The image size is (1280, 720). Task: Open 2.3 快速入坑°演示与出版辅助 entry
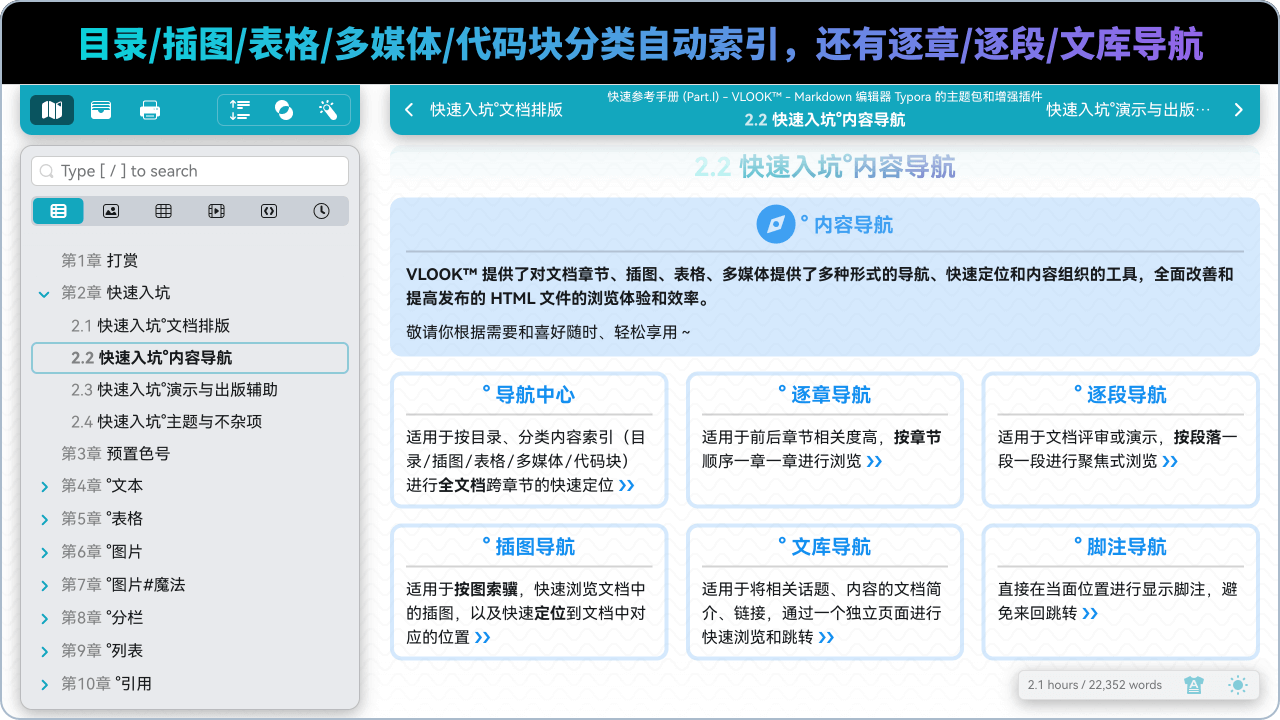pyautogui.click(x=174, y=390)
